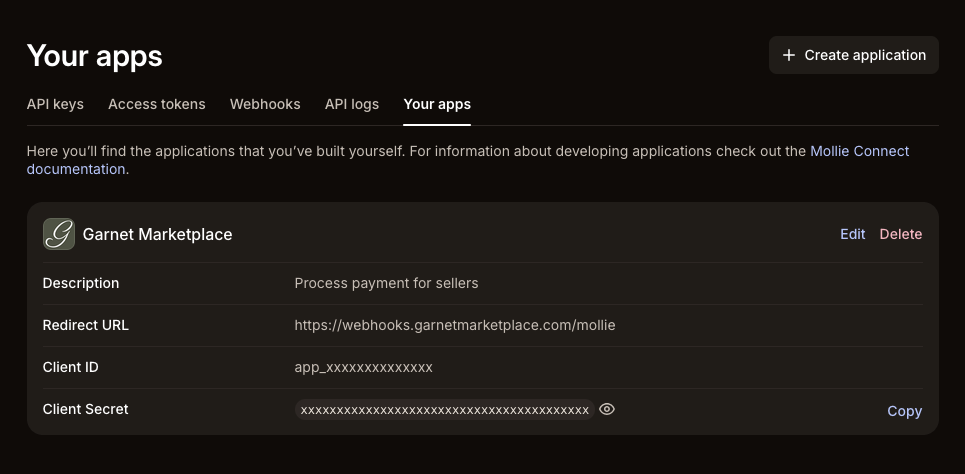Delete the Garnet Marketplace application
This screenshot has width=965, height=474.
tap(901, 234)
